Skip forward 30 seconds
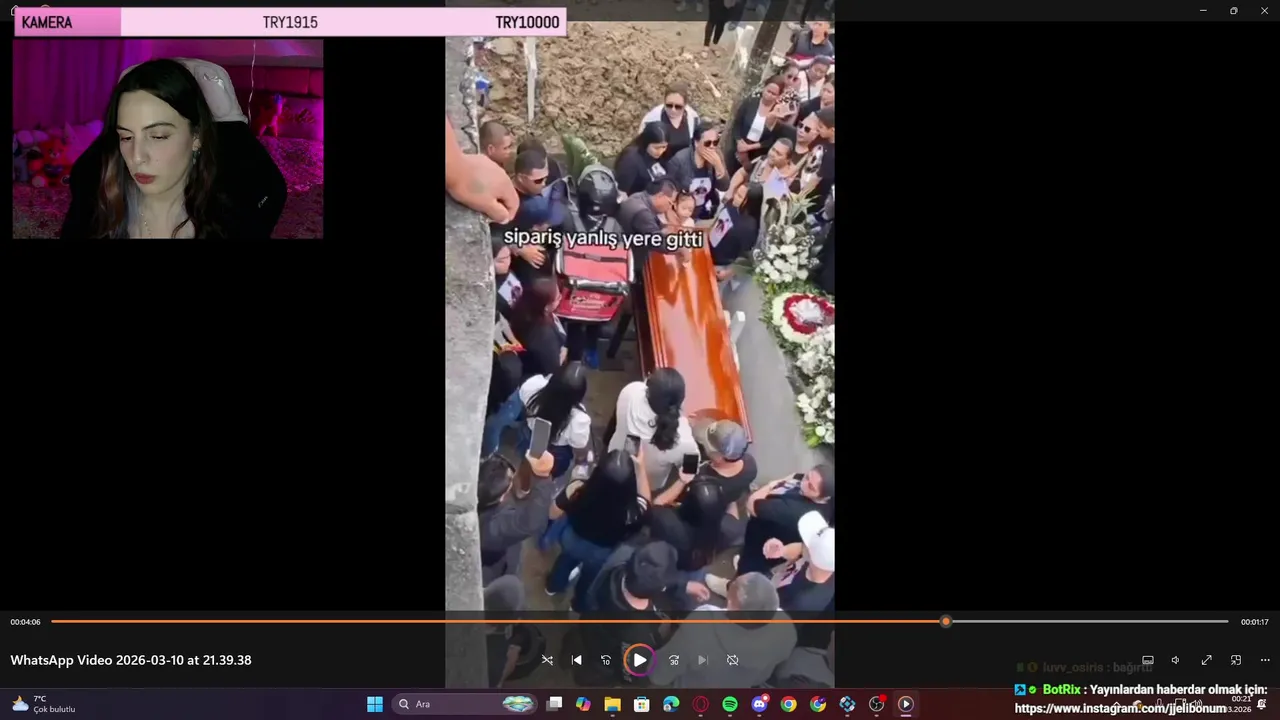 tap(674, 660)
